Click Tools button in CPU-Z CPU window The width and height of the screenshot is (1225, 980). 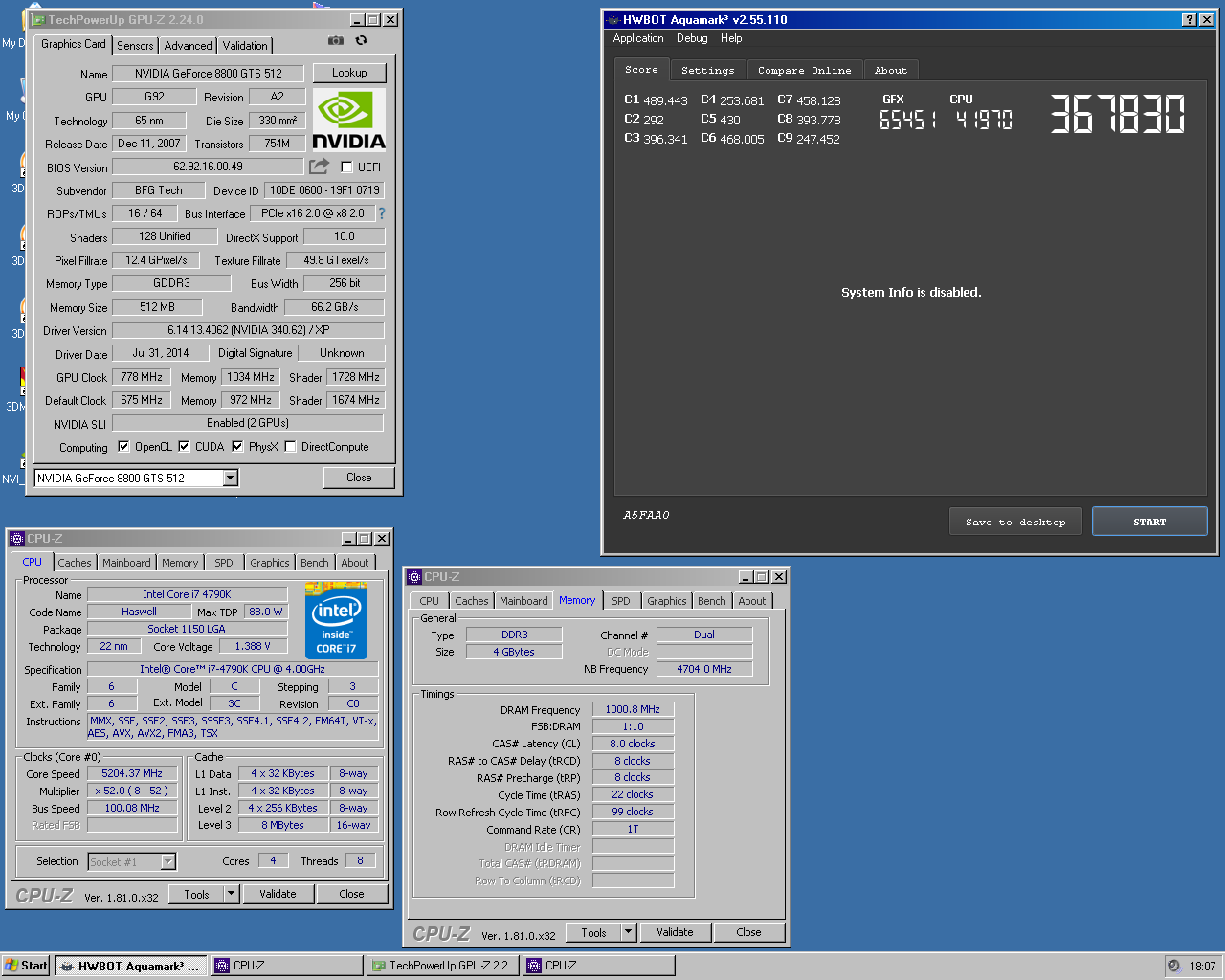(x=196, y=894)
